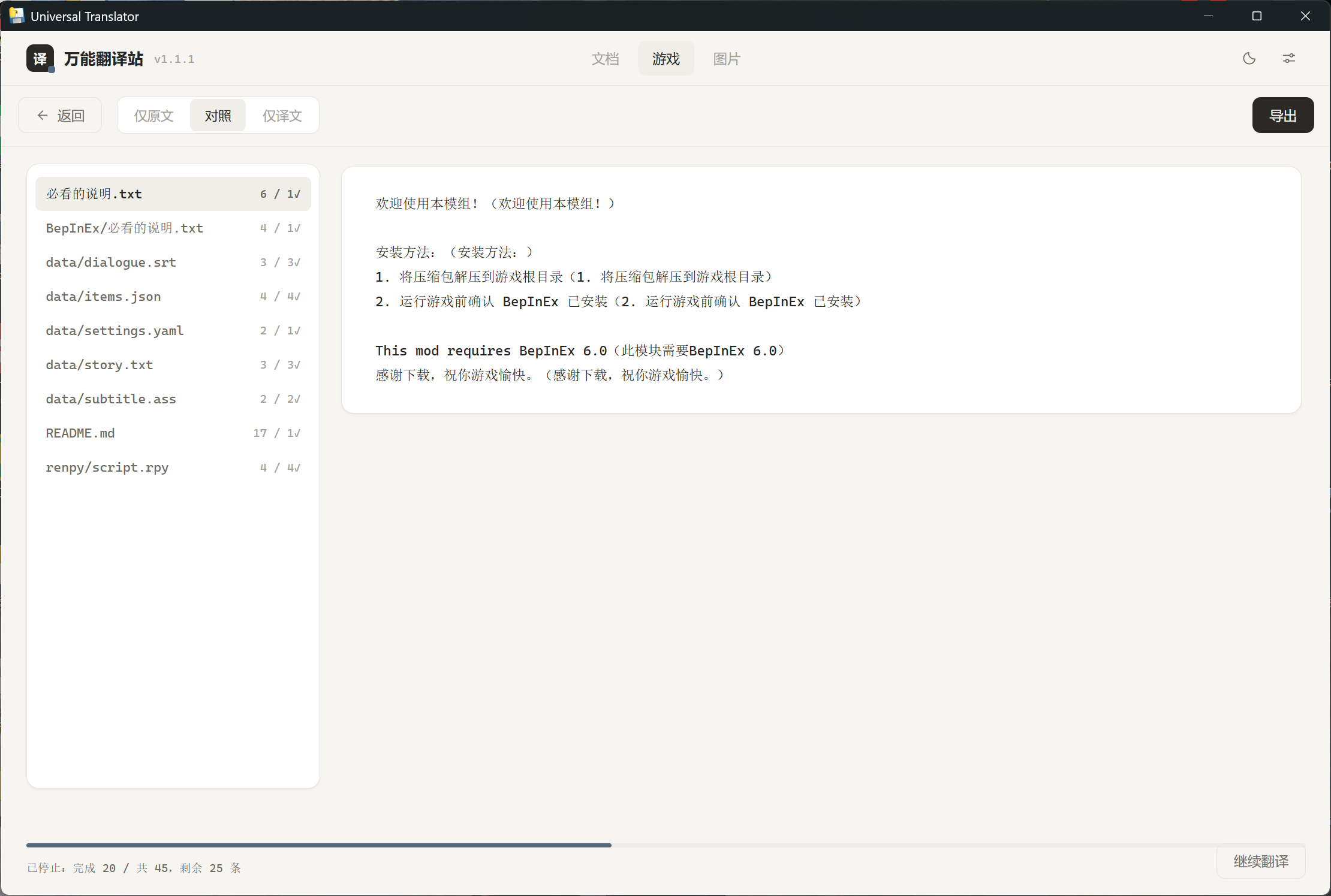Click count 17 / 1√ for README.md
This screenshot has width=1331, height=896.
(277, 433)
